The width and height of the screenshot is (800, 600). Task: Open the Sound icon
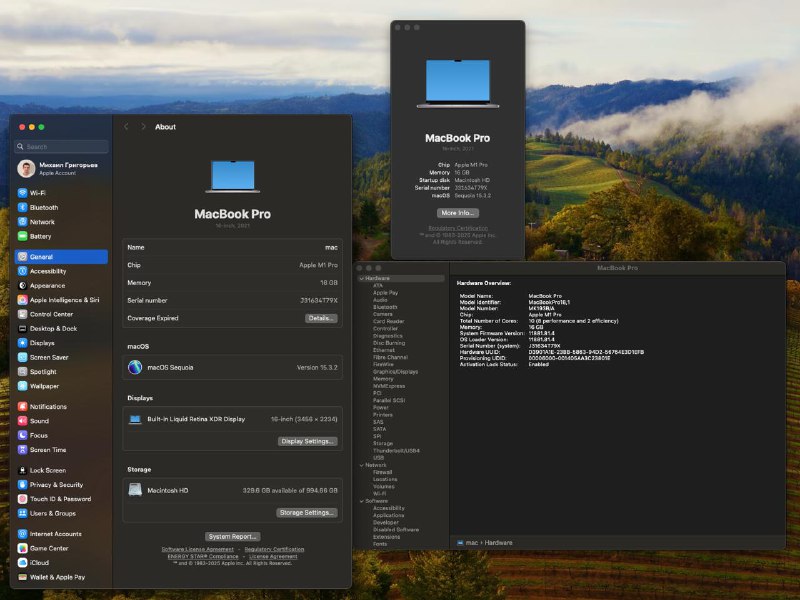[22, 420]
